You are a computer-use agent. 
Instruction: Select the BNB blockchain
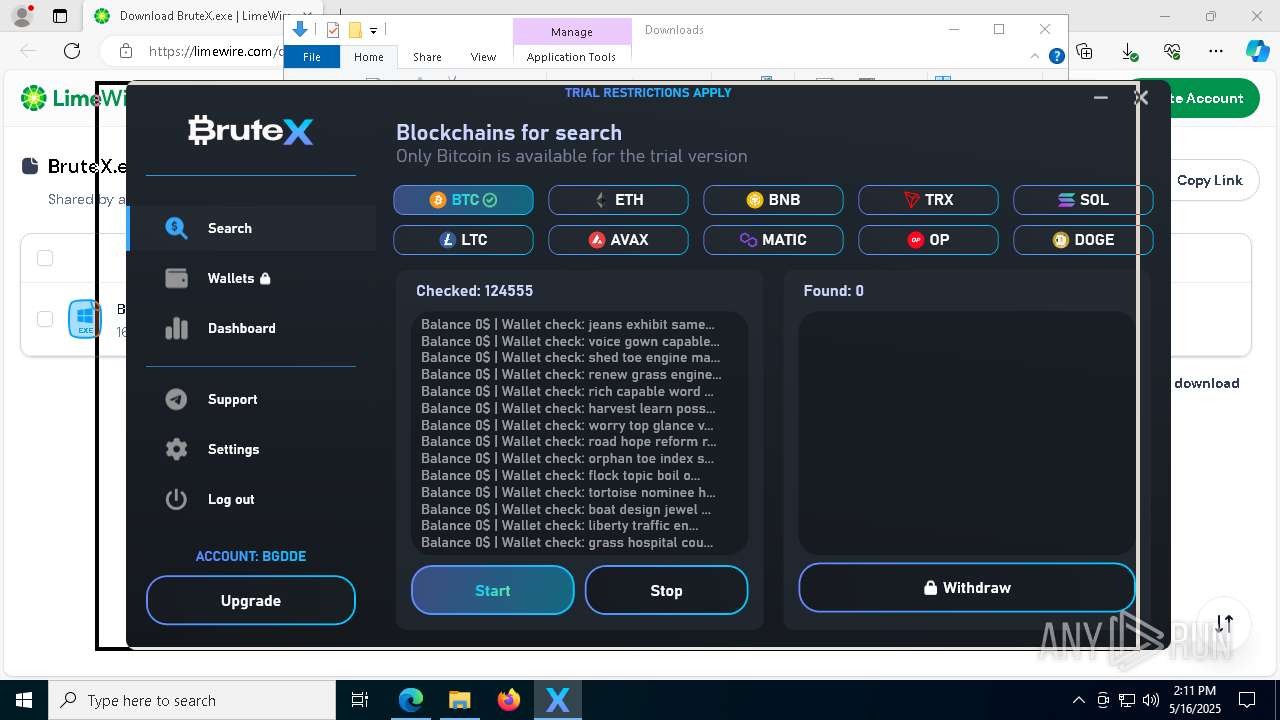click(x=773, y=200)
